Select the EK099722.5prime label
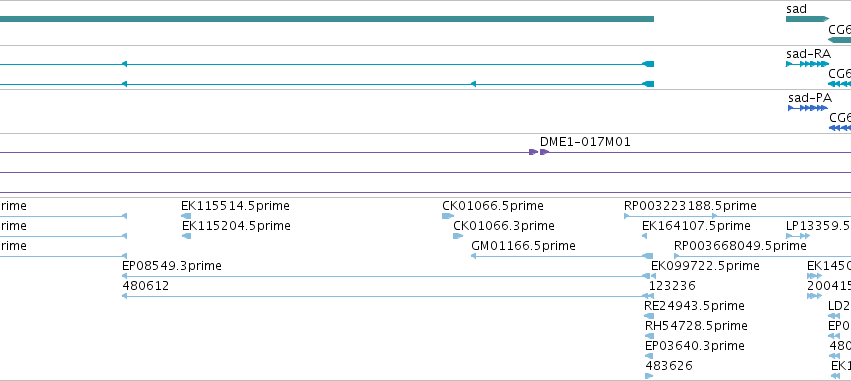 point(705,266)
